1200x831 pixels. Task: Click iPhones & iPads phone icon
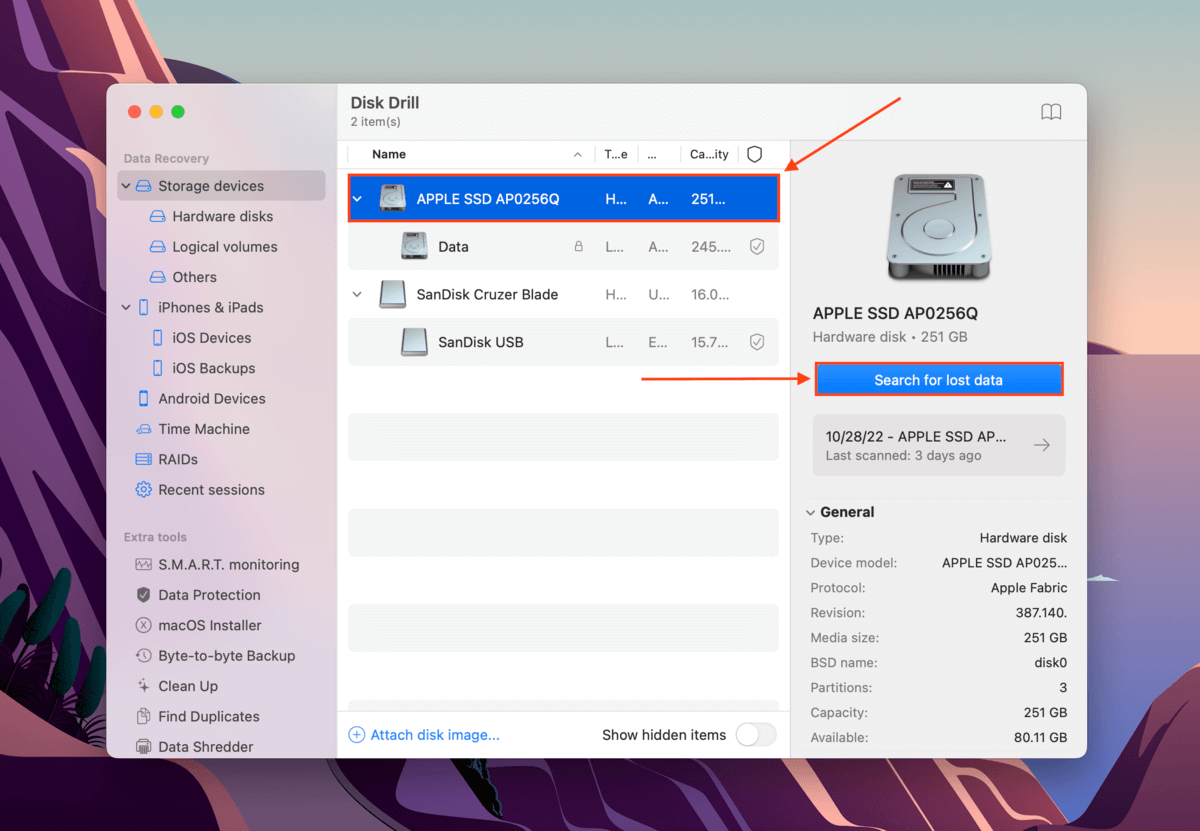144,307
